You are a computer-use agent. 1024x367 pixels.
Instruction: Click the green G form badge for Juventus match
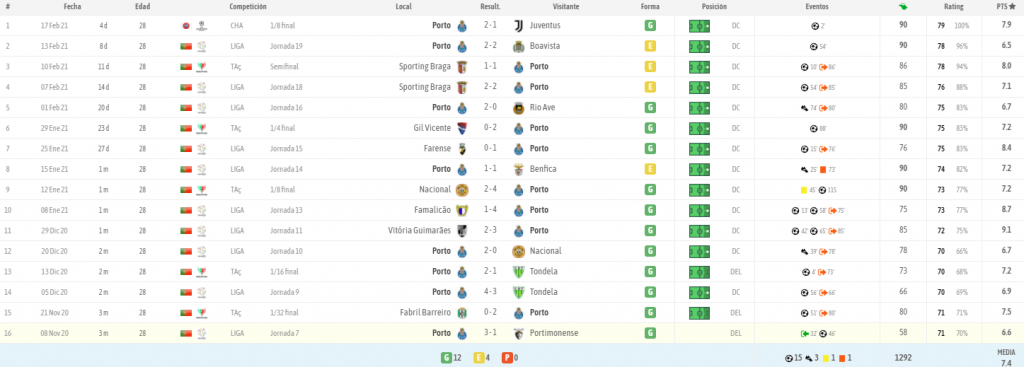pyautogui.click(x=650, y=26)
